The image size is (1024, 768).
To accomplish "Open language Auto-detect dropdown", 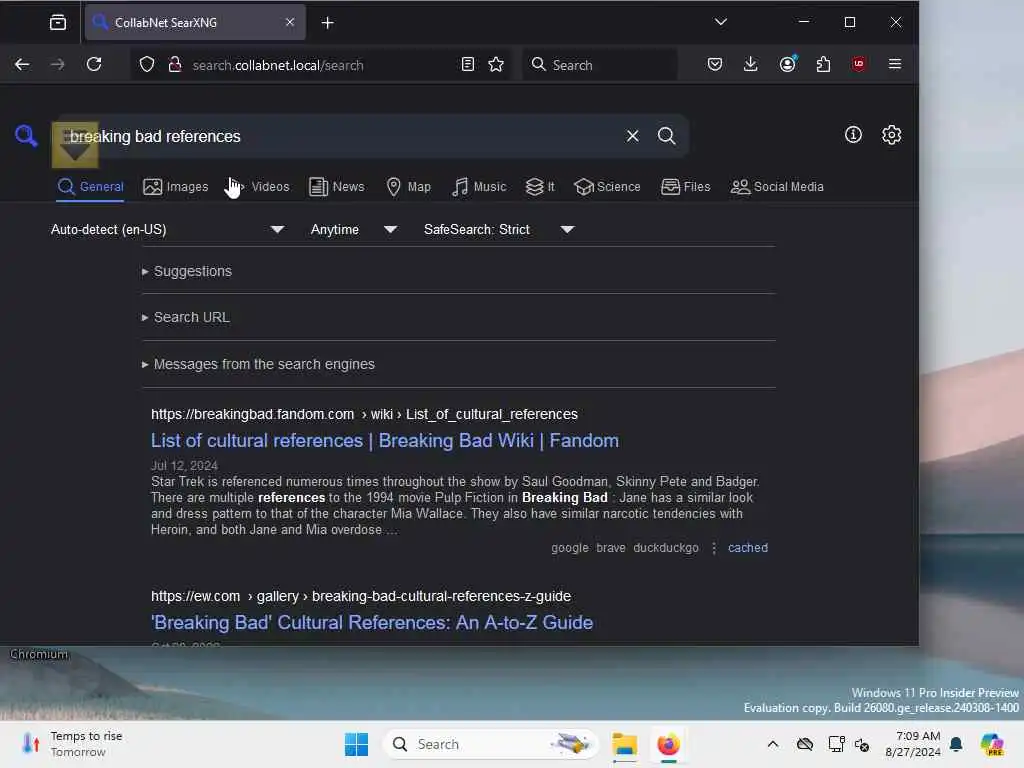I will tap(168, 229).
